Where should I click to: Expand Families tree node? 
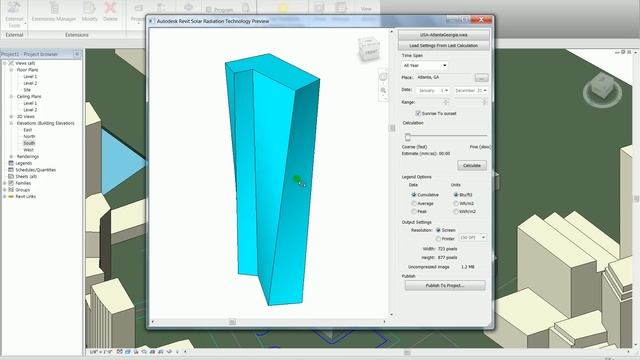coord(5,183)
